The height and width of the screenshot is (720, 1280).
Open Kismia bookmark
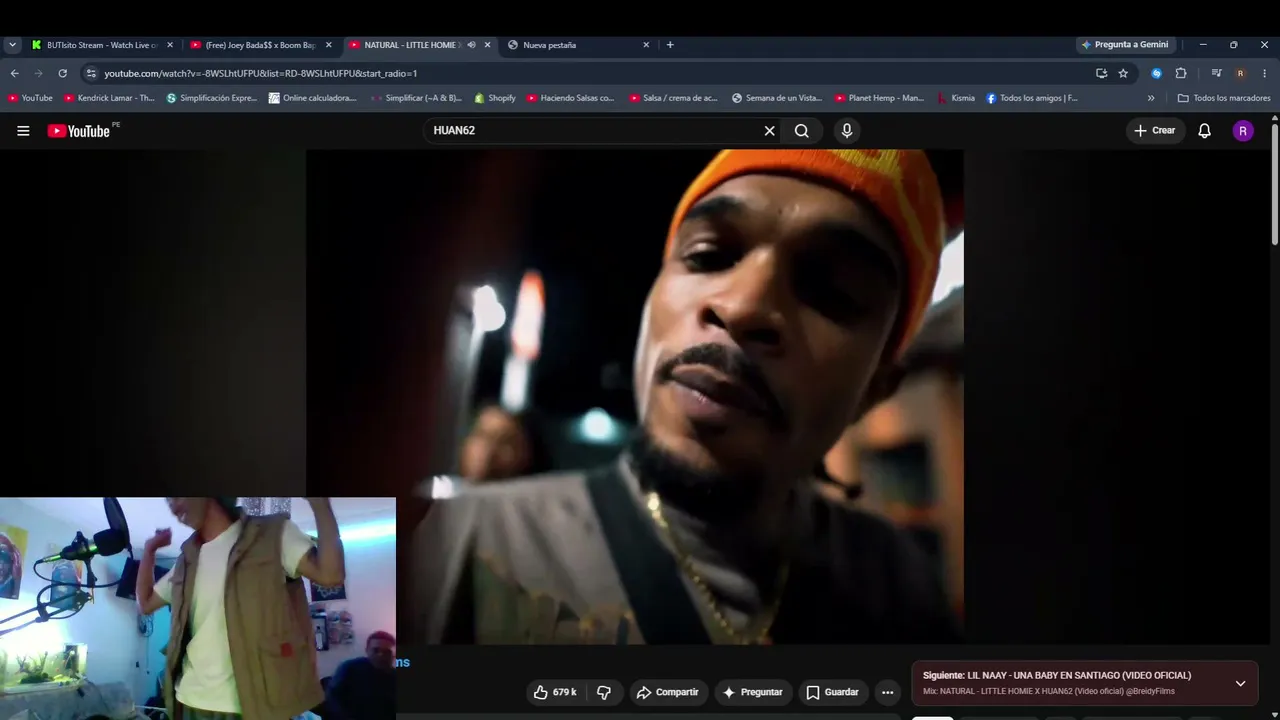point(956,98)
